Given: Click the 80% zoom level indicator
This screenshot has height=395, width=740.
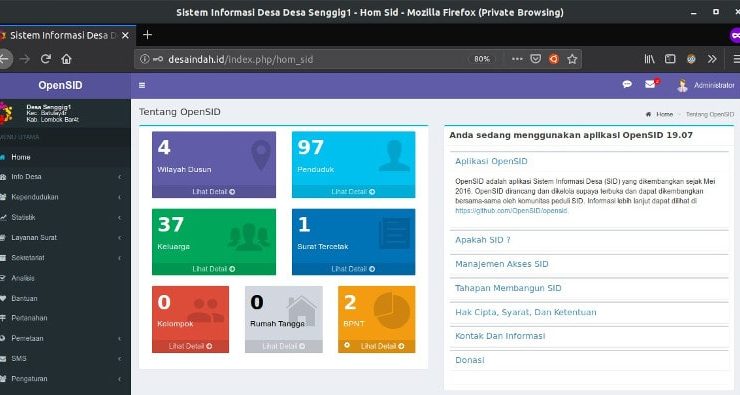Looking at the screenshot, I should [482, 59].
